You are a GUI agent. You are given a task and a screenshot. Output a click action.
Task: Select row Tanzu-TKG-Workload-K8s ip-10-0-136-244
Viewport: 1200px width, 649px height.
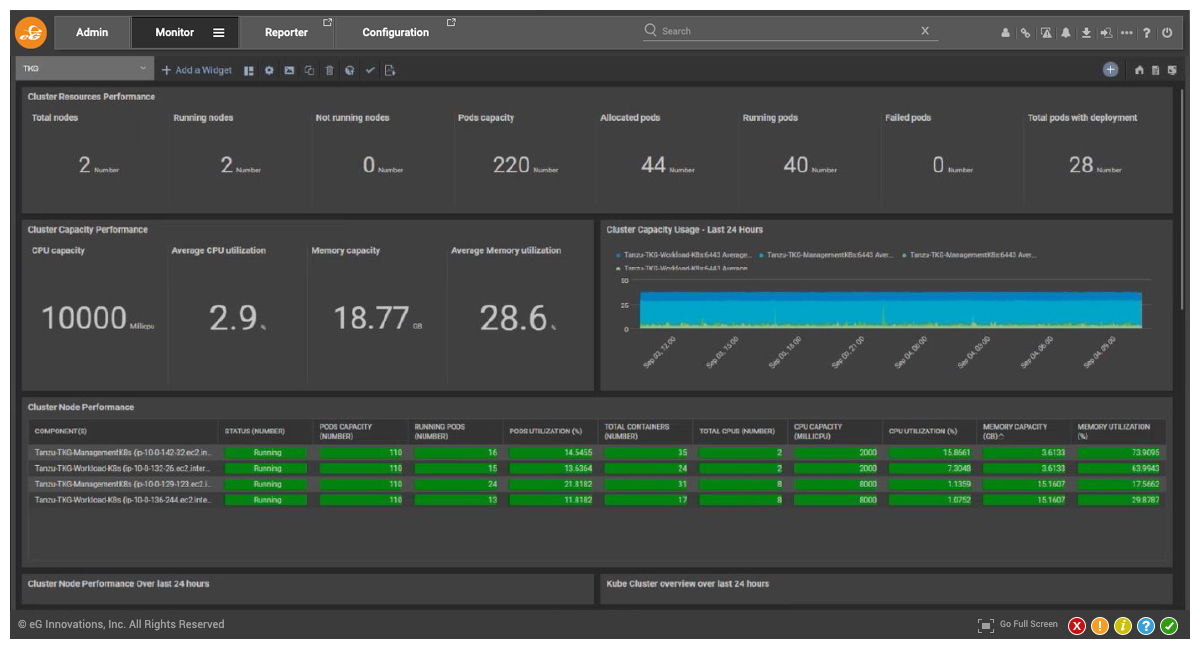(597, 499)
